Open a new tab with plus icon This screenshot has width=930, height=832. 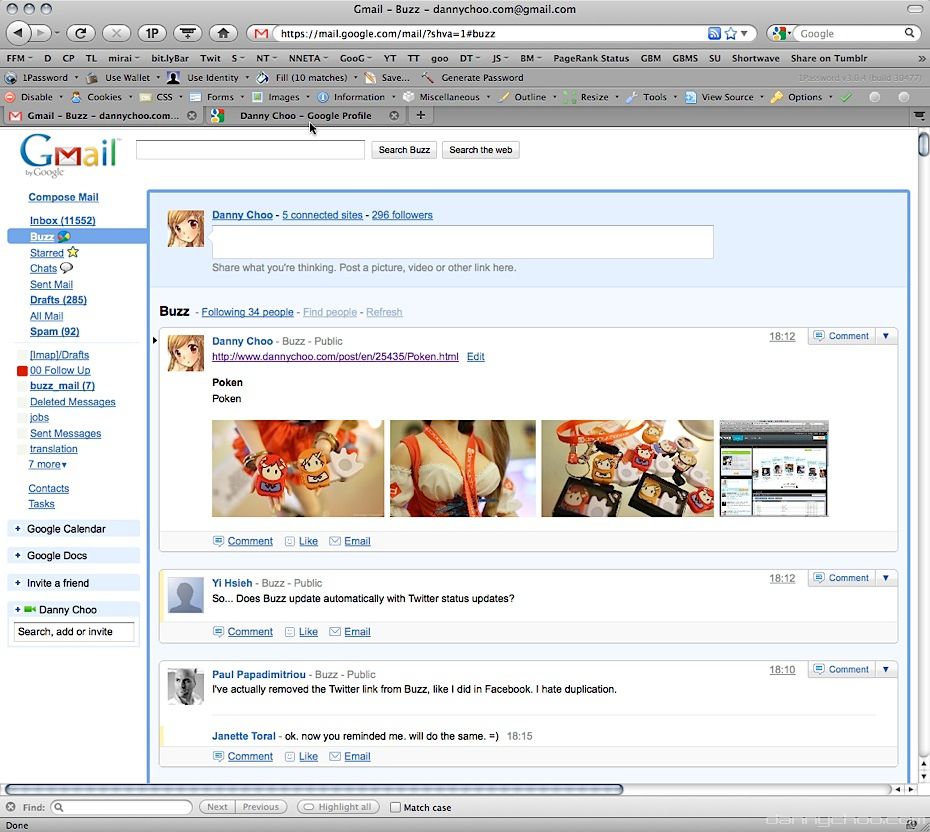pos(420,115)
